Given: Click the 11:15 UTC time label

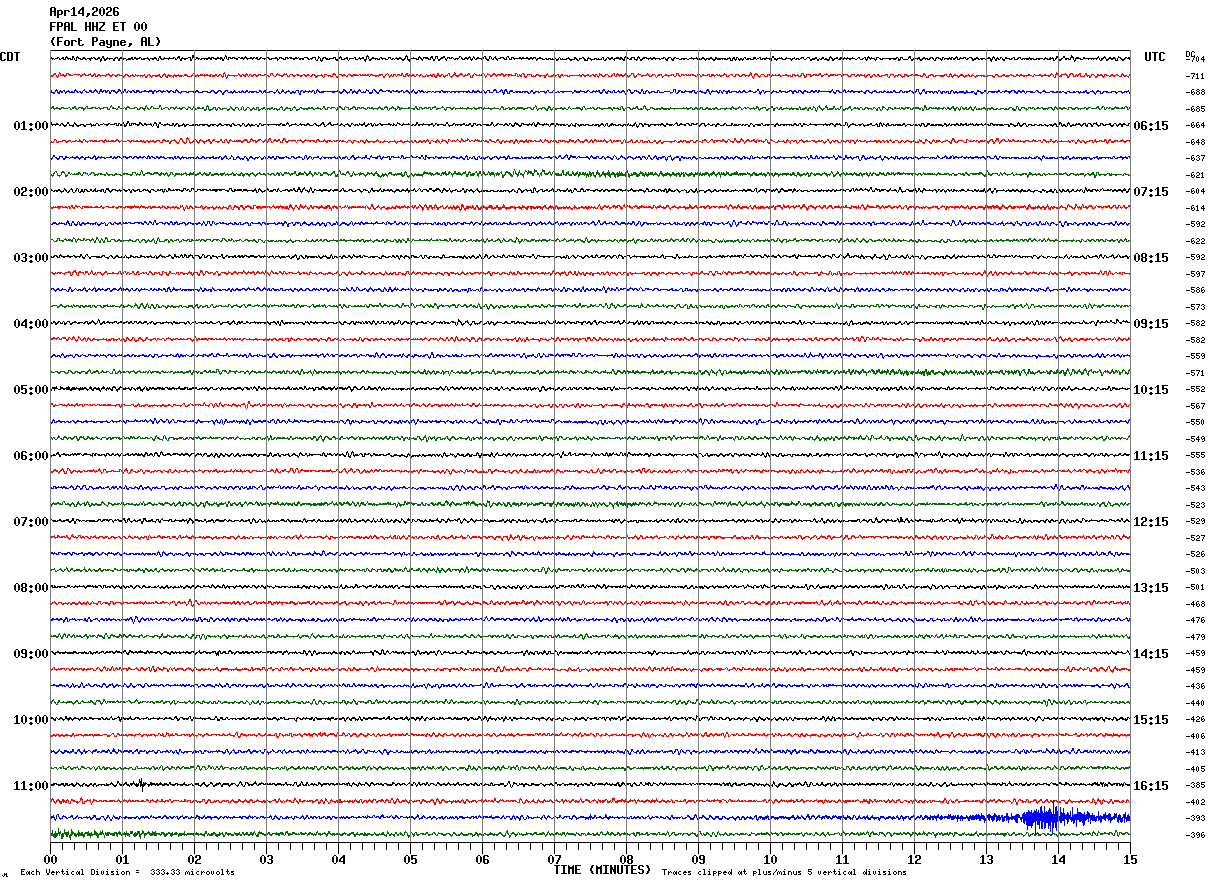Looking at the screenshot, I should pyautogui.click(x=1151, y=456).
